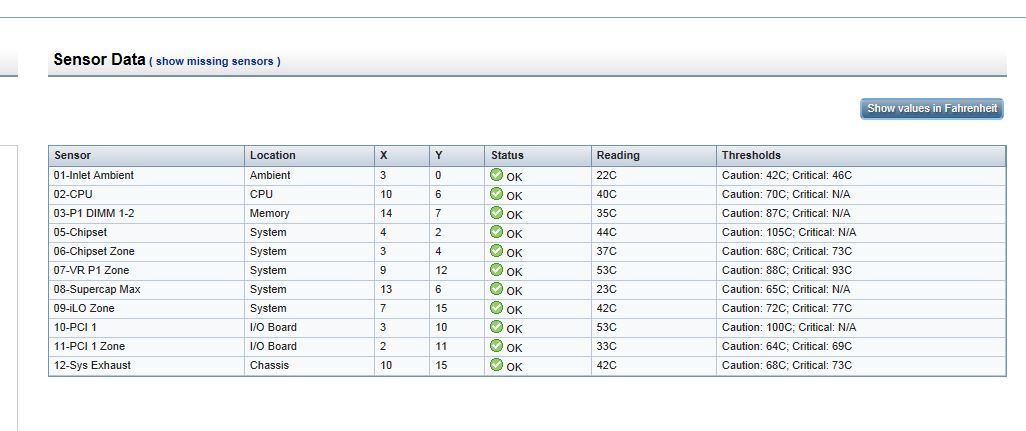Show values in Fahrenheit
Screen dimensions: 1026x431
click(932, 109)
